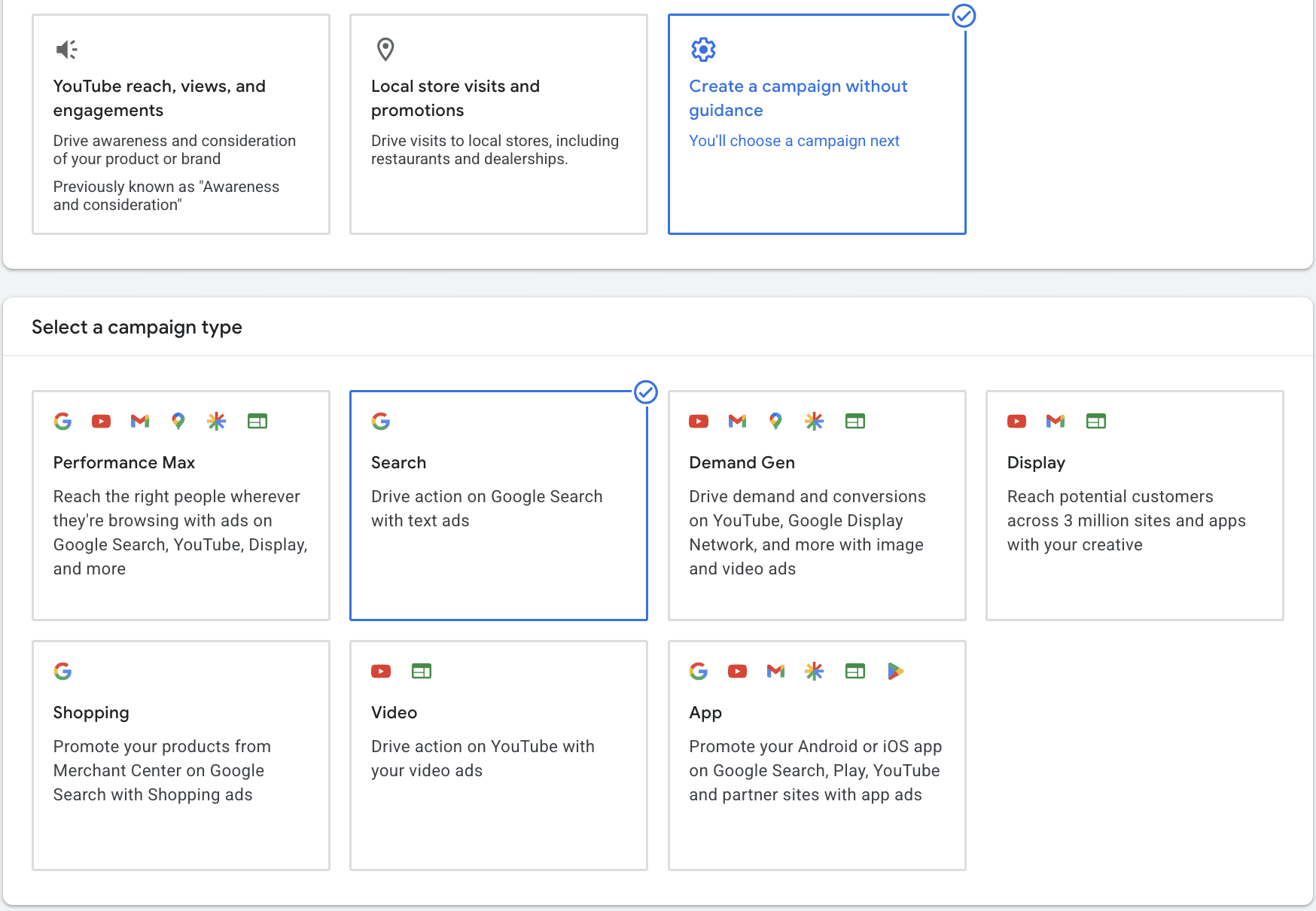The image size is (1316, 911).
Task: Click the Google icon in the Shopping card
Action: (63, 671)
